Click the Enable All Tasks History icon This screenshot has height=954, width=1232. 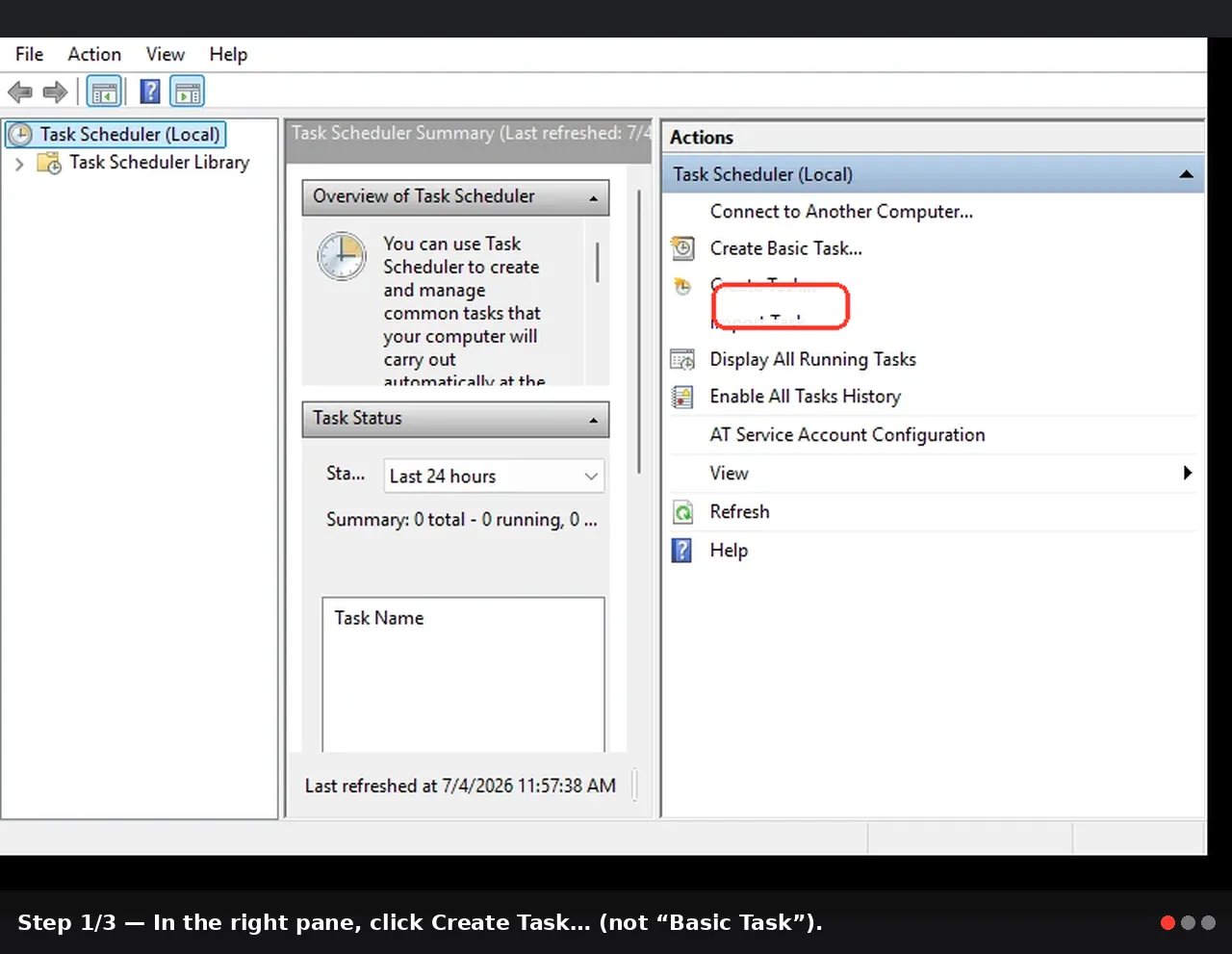pos(682,397)
